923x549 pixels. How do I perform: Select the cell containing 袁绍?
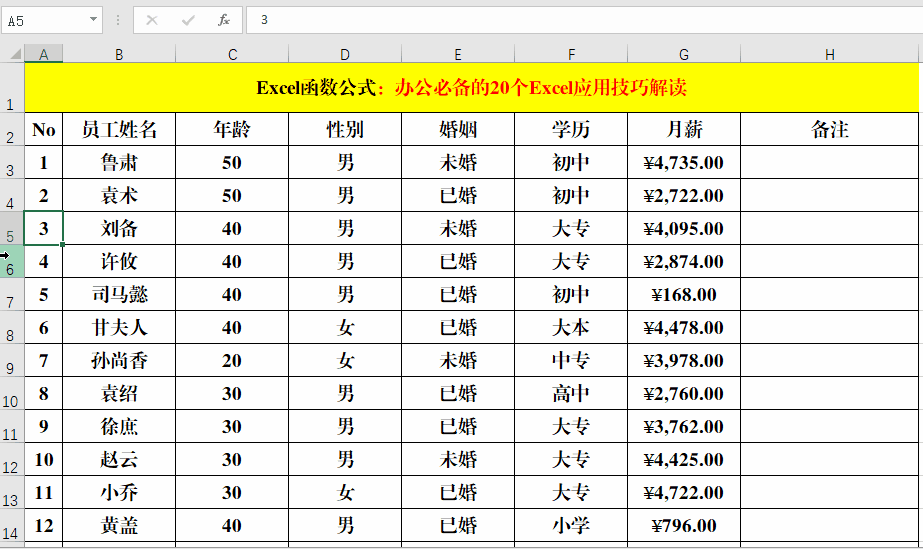(x=119, y=392)
